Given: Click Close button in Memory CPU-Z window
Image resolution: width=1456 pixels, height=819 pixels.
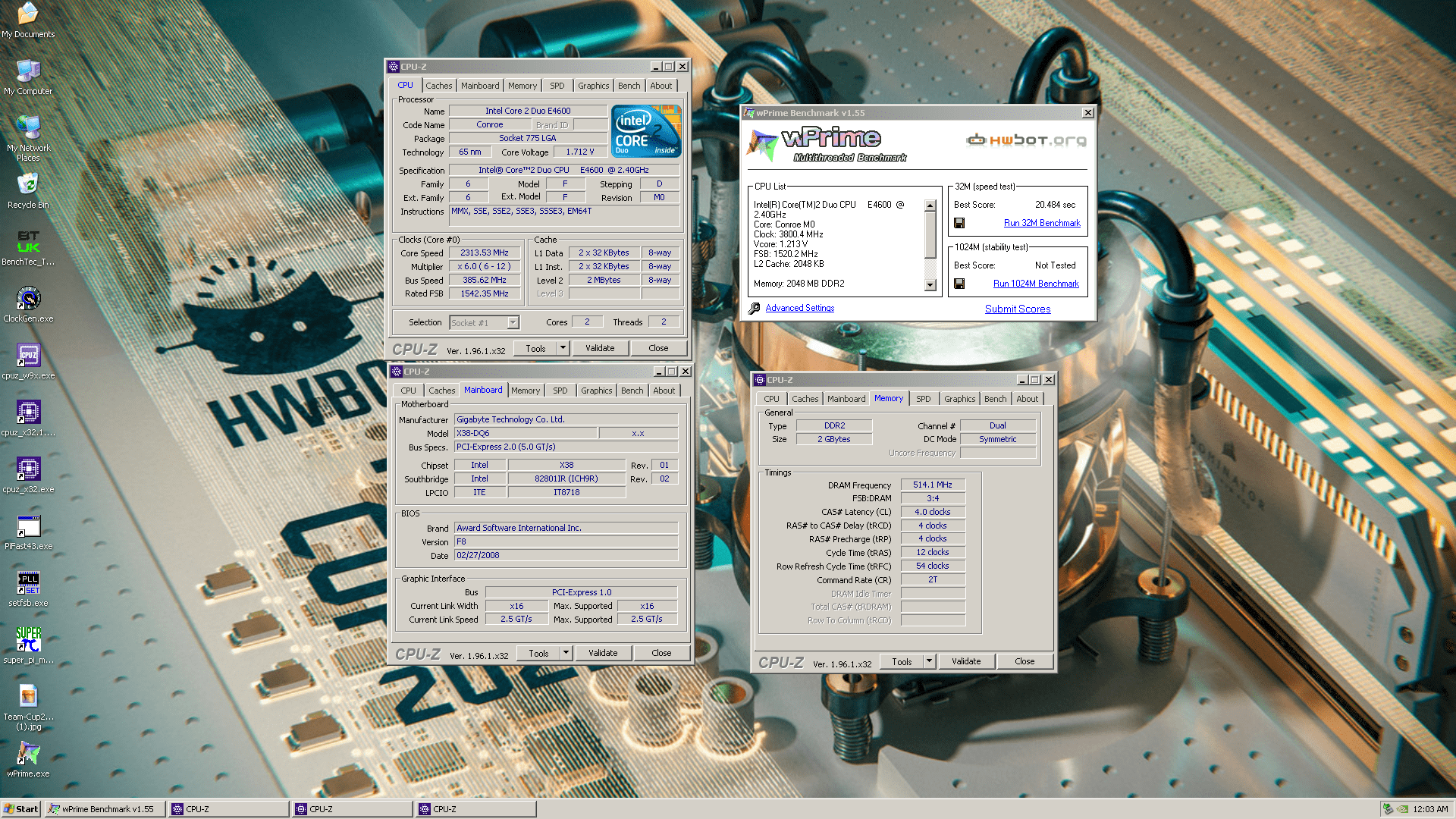Looking at the screenshot, I should coord(1025,661).
